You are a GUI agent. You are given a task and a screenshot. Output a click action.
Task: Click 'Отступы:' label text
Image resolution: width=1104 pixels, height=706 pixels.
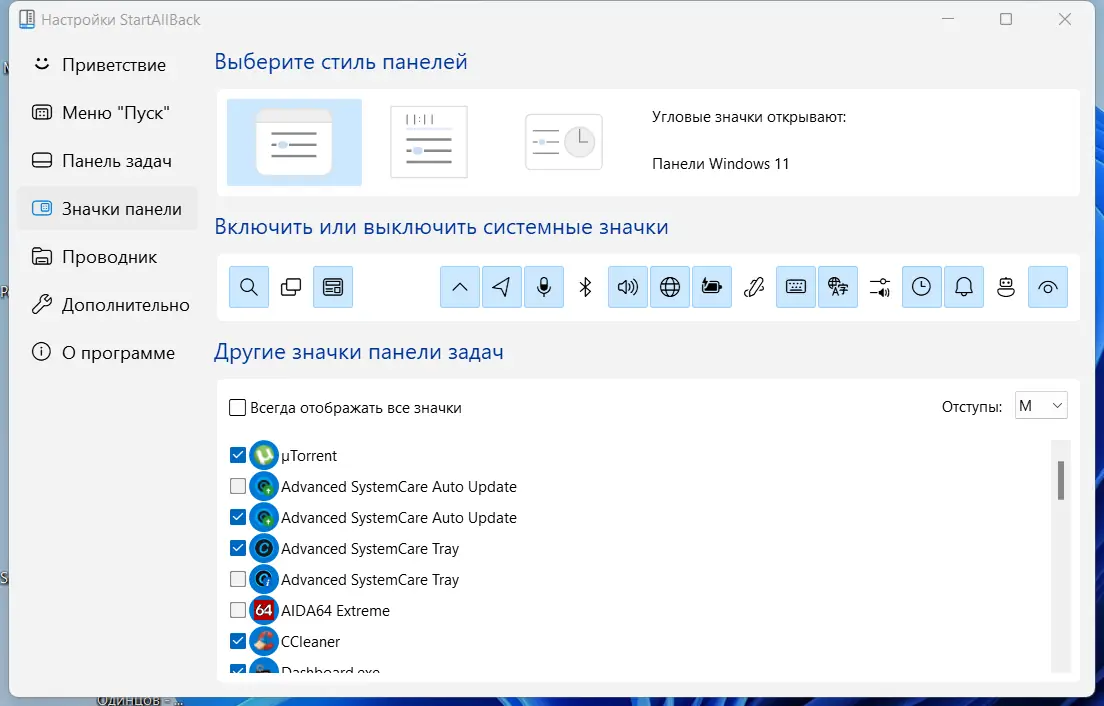[972, 407]
